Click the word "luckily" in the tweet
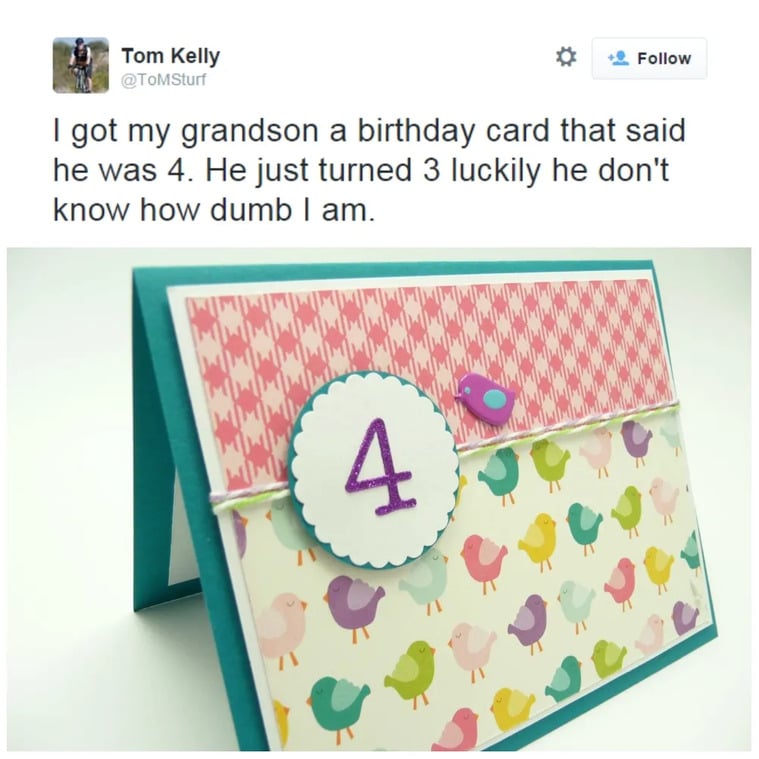This screenshot has width=759, height=759. click(x=496, y=171)
